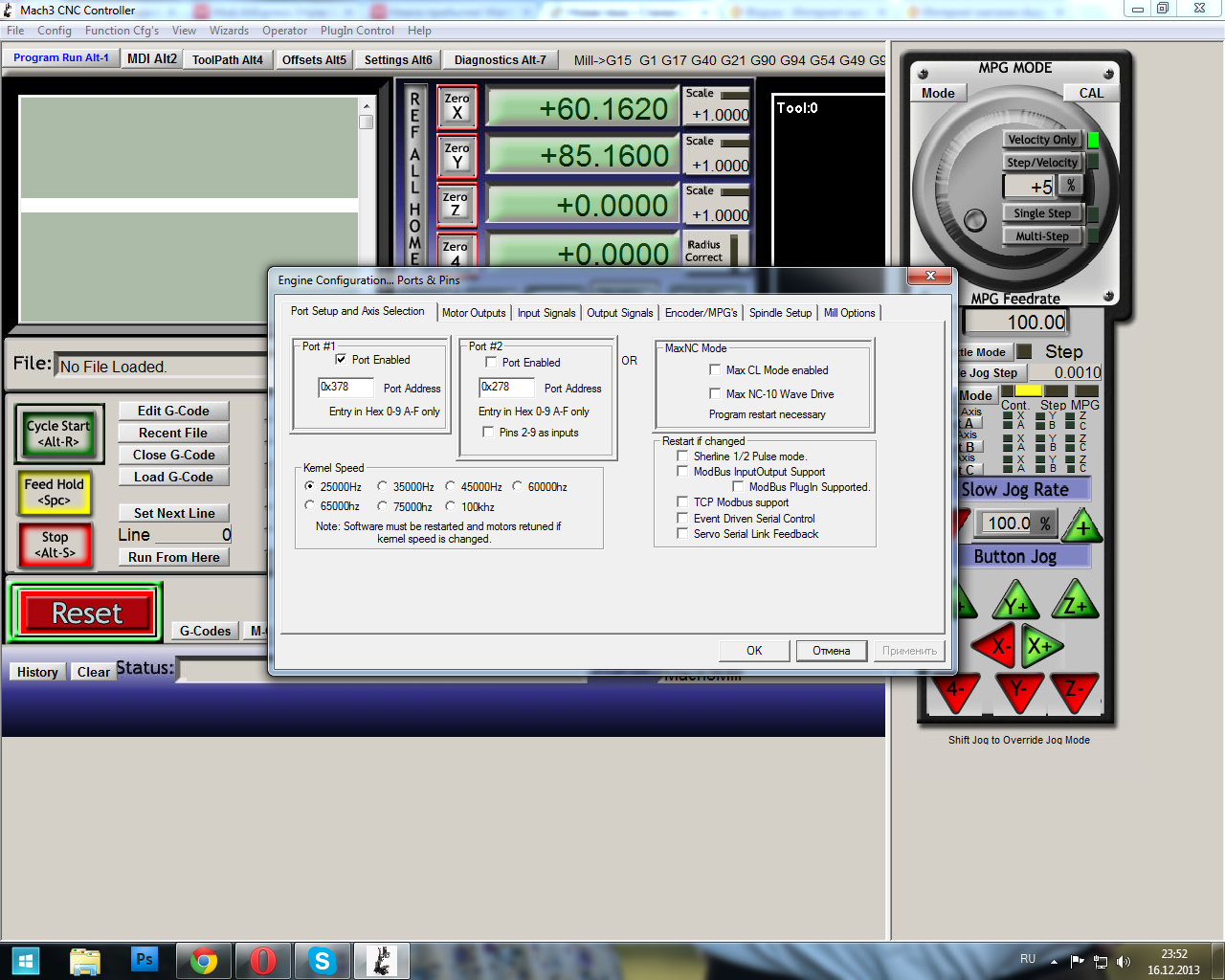The image size is (1225, 980).
Task: Choose 60000hz kernel speed
Action: [x=518, y=487]
